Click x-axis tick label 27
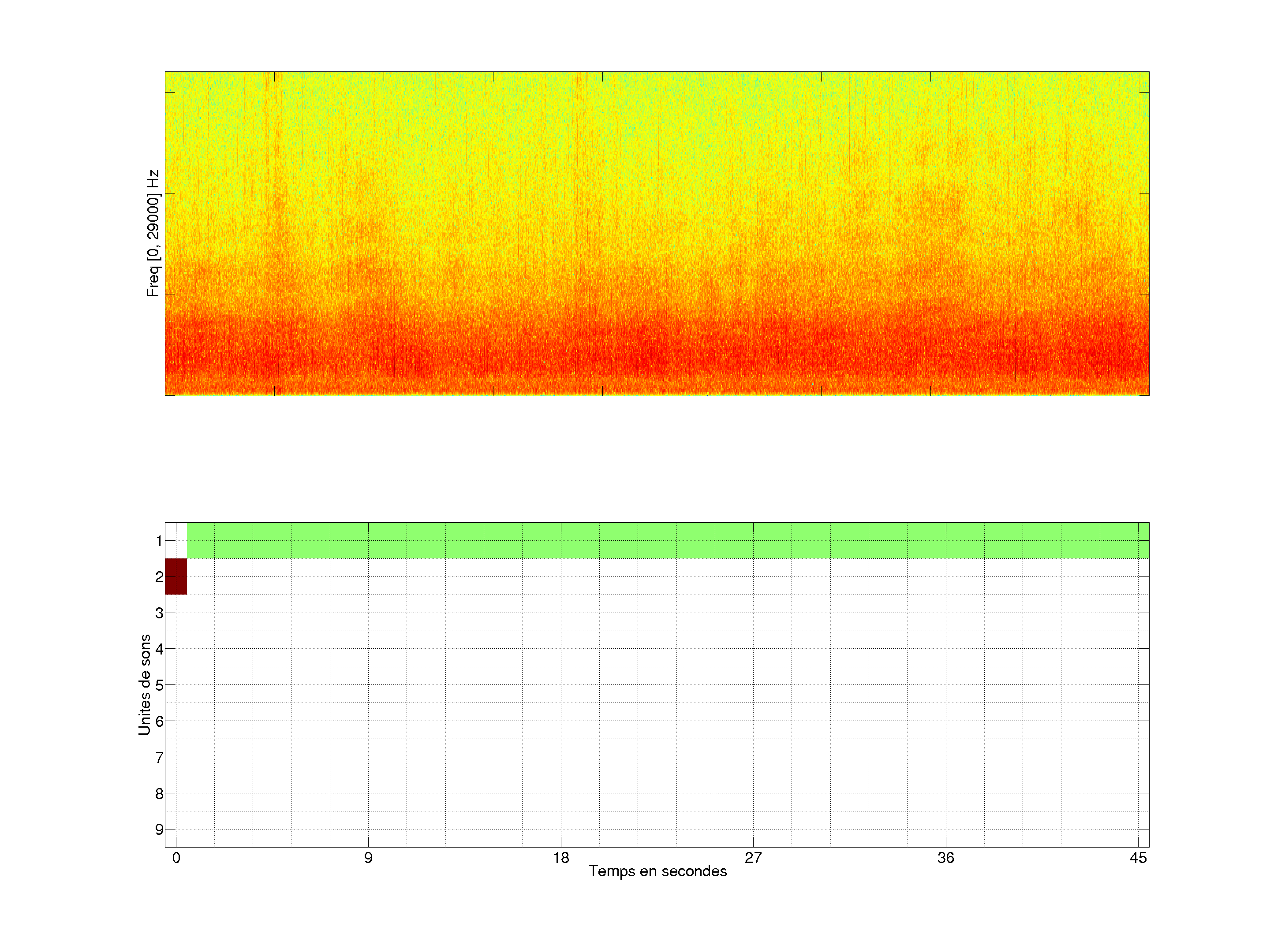 click(753, 858)
